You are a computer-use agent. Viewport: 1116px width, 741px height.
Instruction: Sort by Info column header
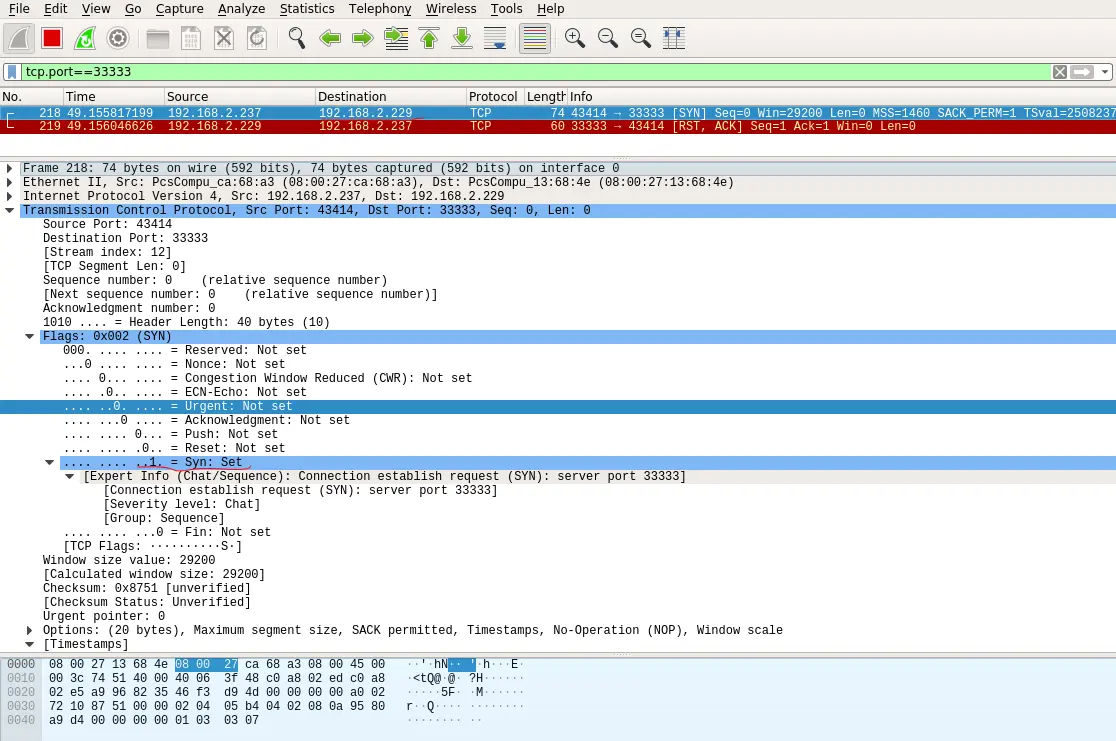[x=841, y=97]
